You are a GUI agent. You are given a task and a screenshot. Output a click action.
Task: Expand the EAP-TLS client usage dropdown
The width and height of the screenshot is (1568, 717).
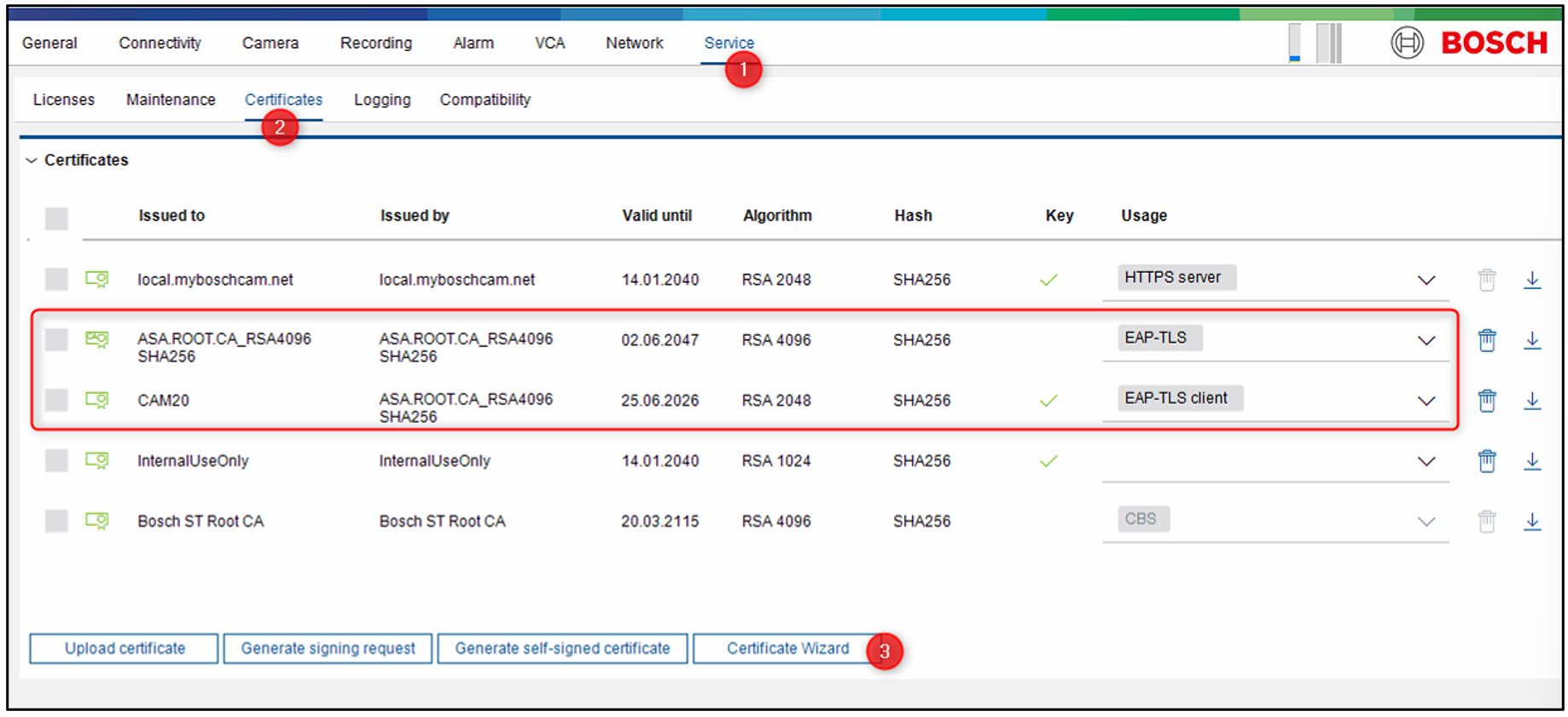click(1426, 401)
